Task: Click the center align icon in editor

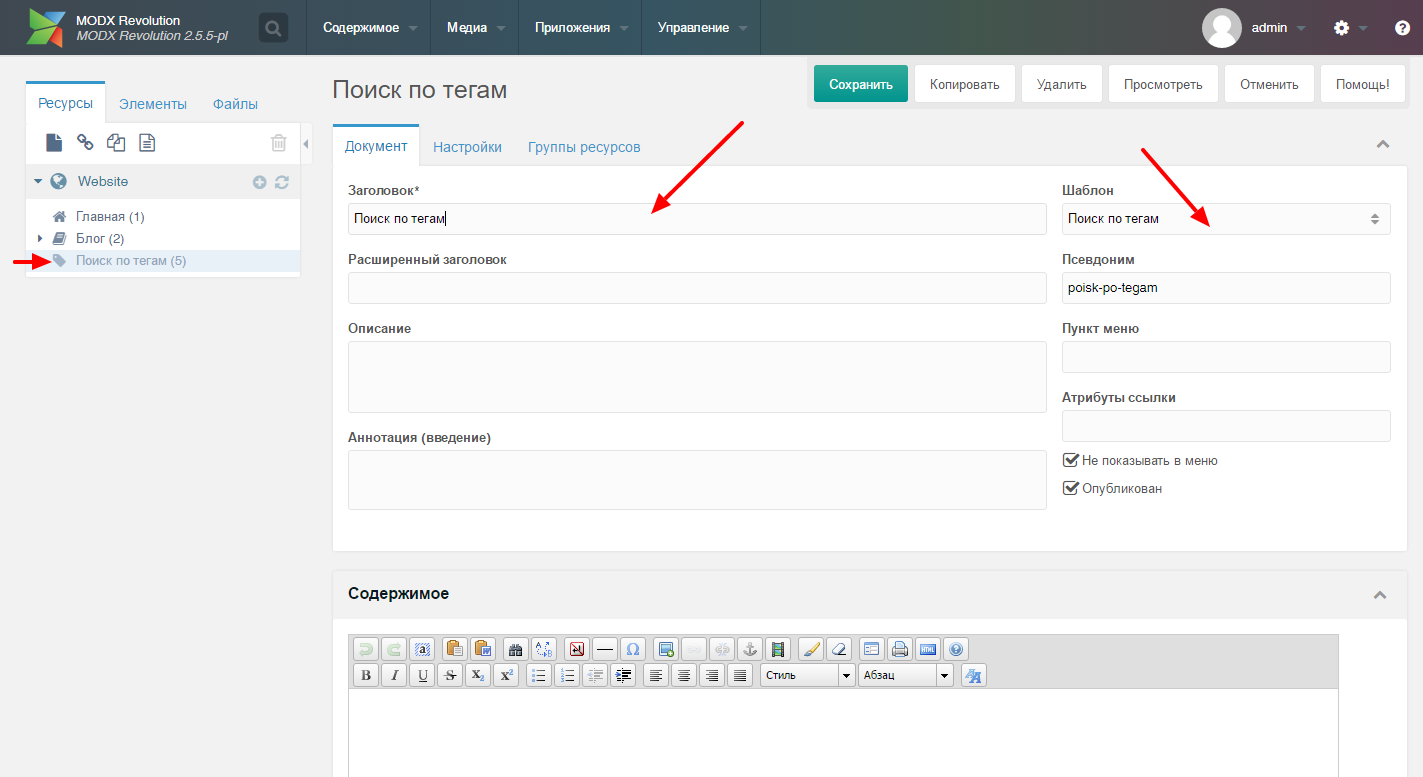Action: pyautogui.click(x=684, y=675)
